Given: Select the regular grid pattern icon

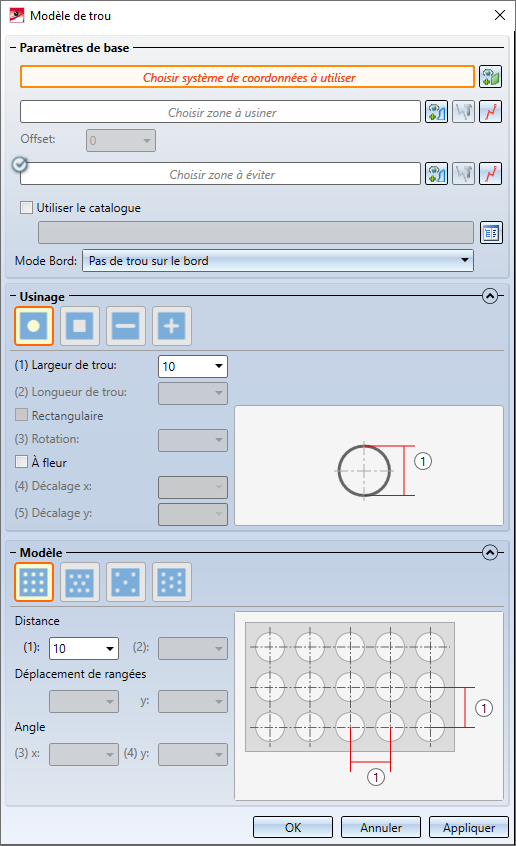Looking at the screenshot, I should [34, 582].
